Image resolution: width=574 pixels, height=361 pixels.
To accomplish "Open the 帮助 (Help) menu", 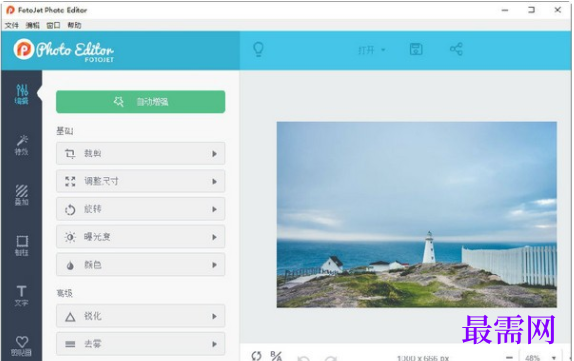I will [74, 25].
